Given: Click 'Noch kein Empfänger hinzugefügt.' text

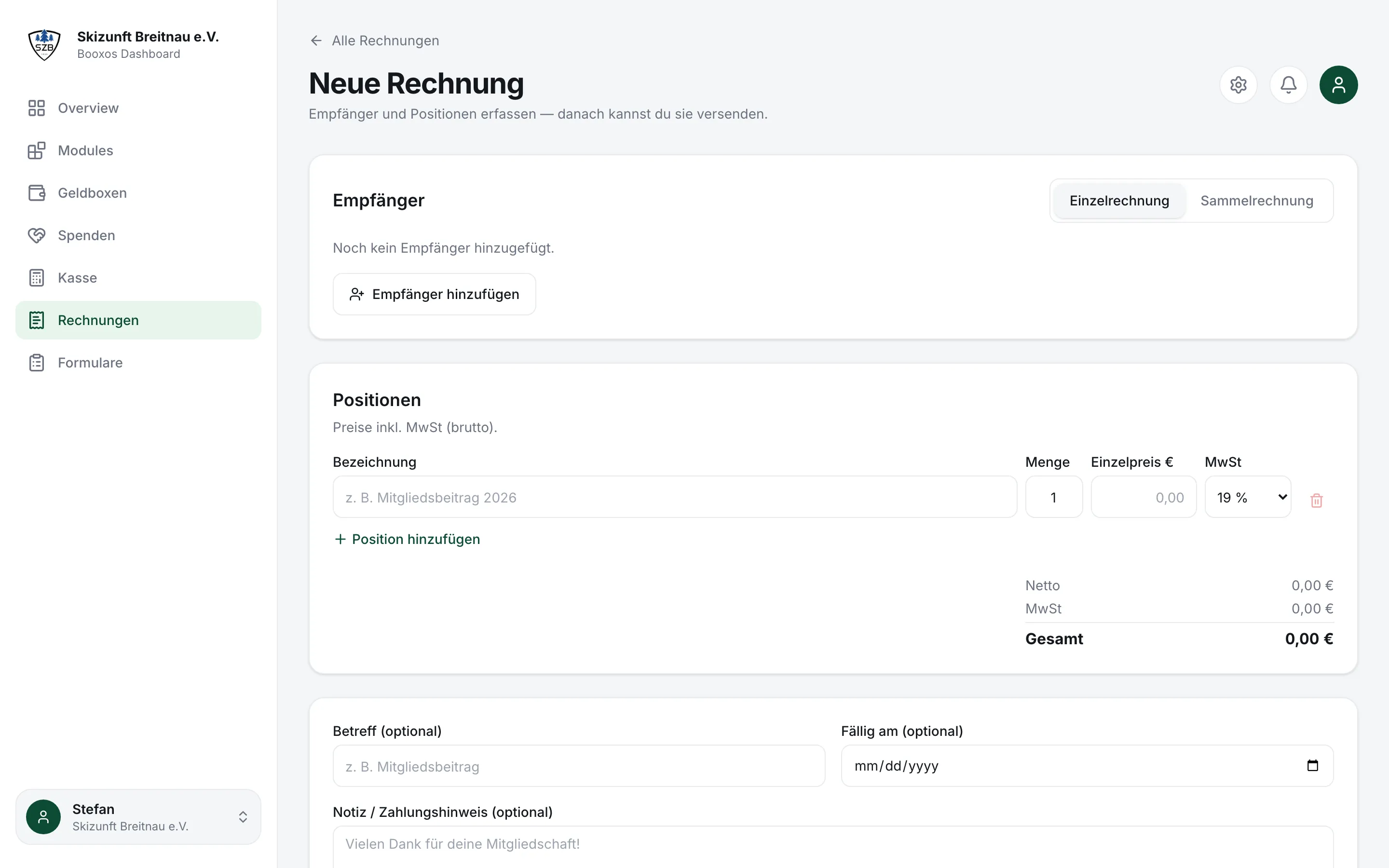Looking at the screenshot, I should (443, 248).
